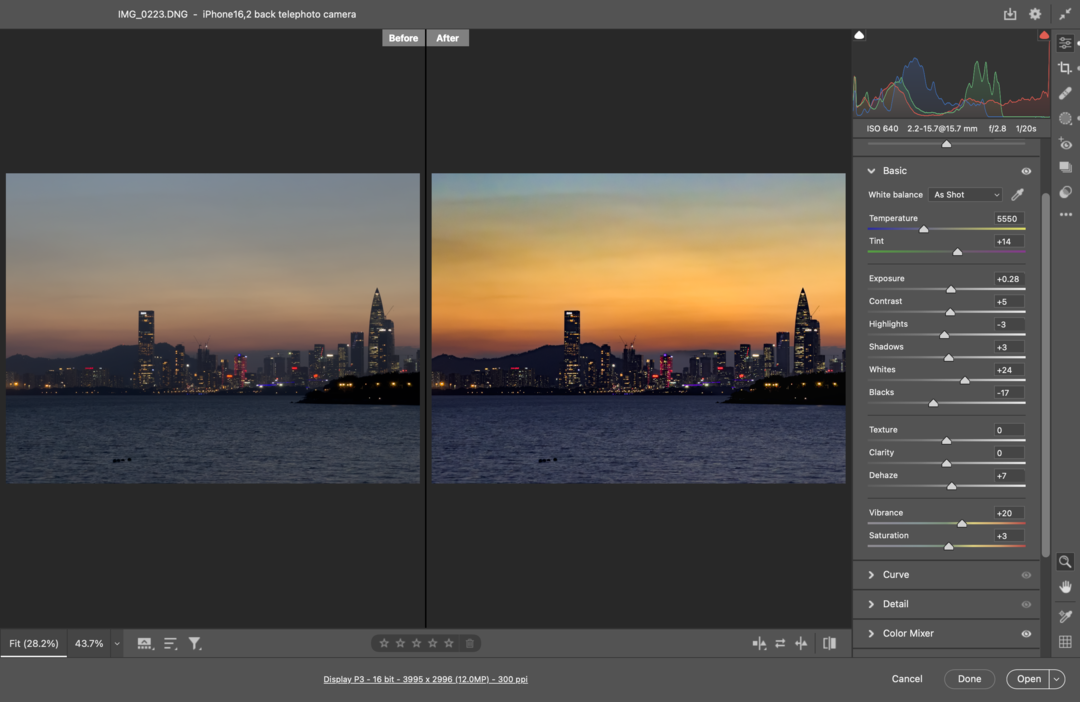This screenshot has width=1080, height=702.
Task: Toggle the Color Mixer panel visibility eye
Action: [1026, 634]
